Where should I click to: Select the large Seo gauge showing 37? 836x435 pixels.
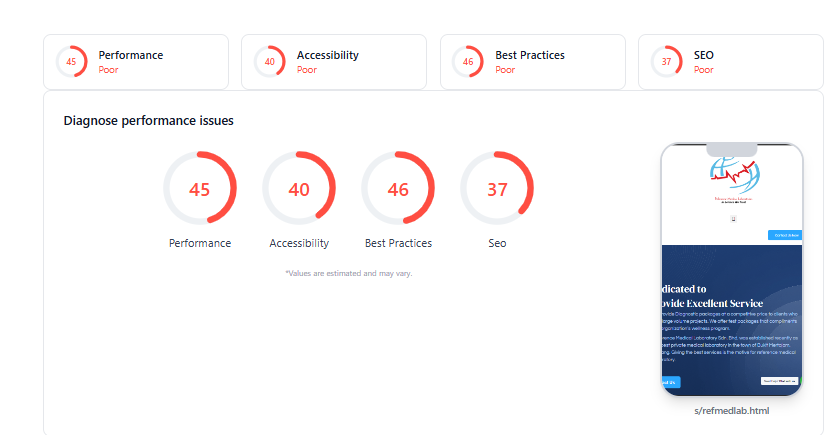click(x=497, y=188)
